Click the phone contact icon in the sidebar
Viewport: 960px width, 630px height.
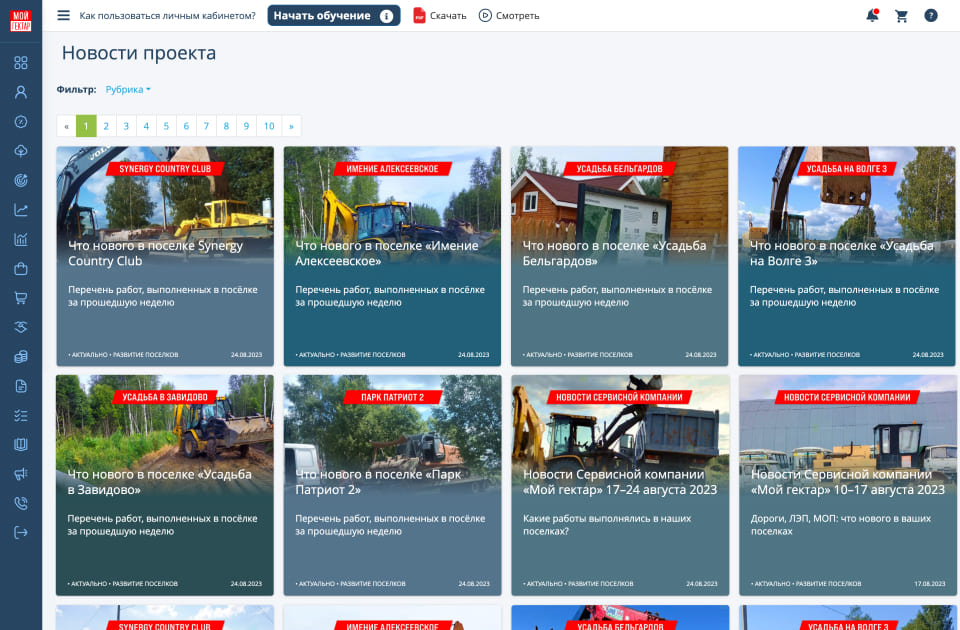tap(21, 503)
